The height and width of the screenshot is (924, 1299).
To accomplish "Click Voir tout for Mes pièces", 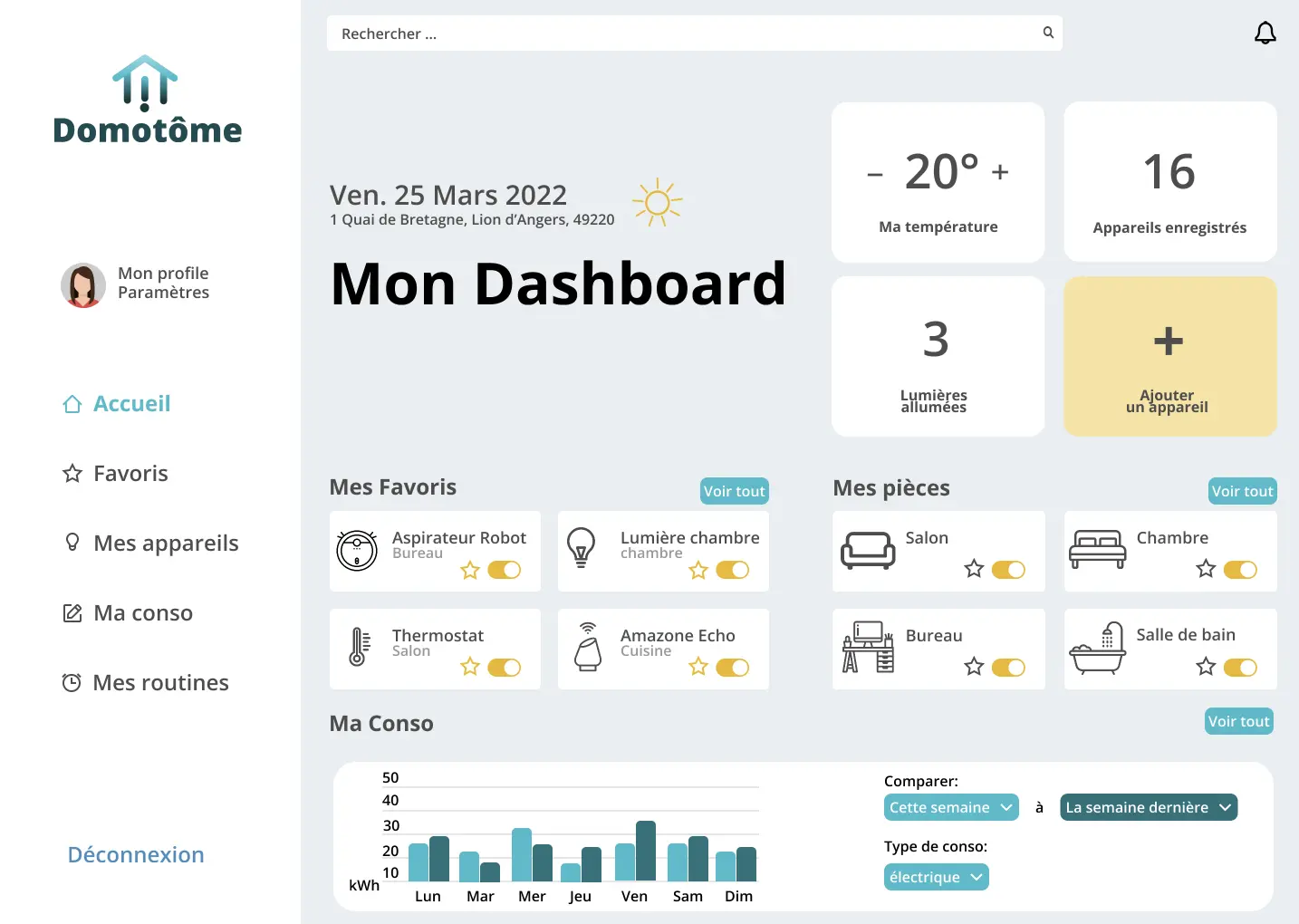I will pyautogui.click(x=1243, y=491).
